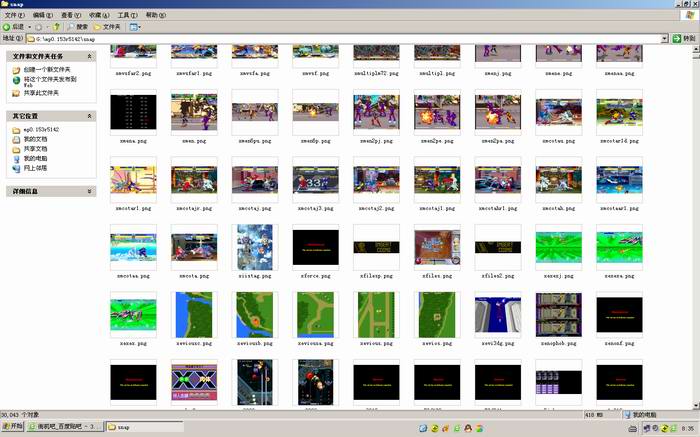The height and width of the screenshot is (437, 700).
Task: Select the xfiles.png thumbnail
Action: click(x=437, y=247)
